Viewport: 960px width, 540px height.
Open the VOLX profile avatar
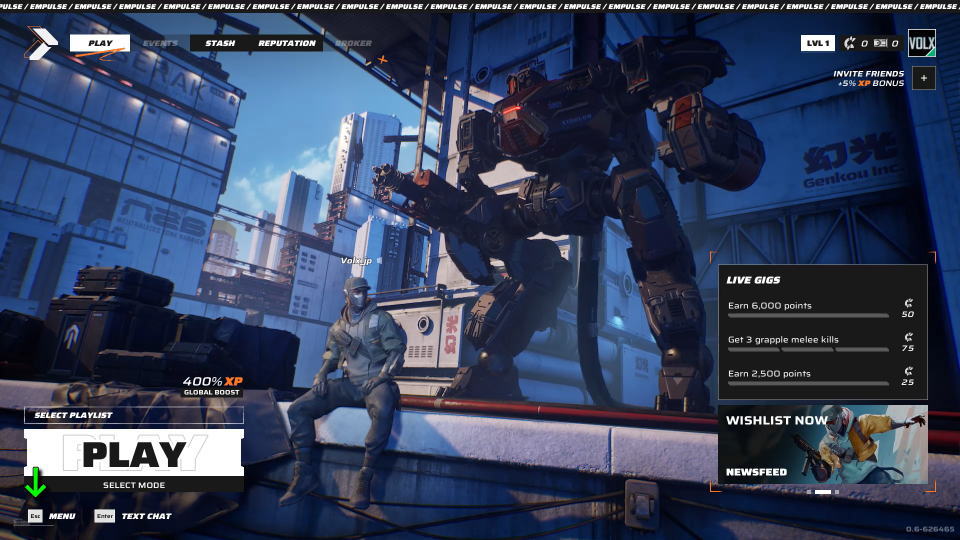click(x=921, y=43)
